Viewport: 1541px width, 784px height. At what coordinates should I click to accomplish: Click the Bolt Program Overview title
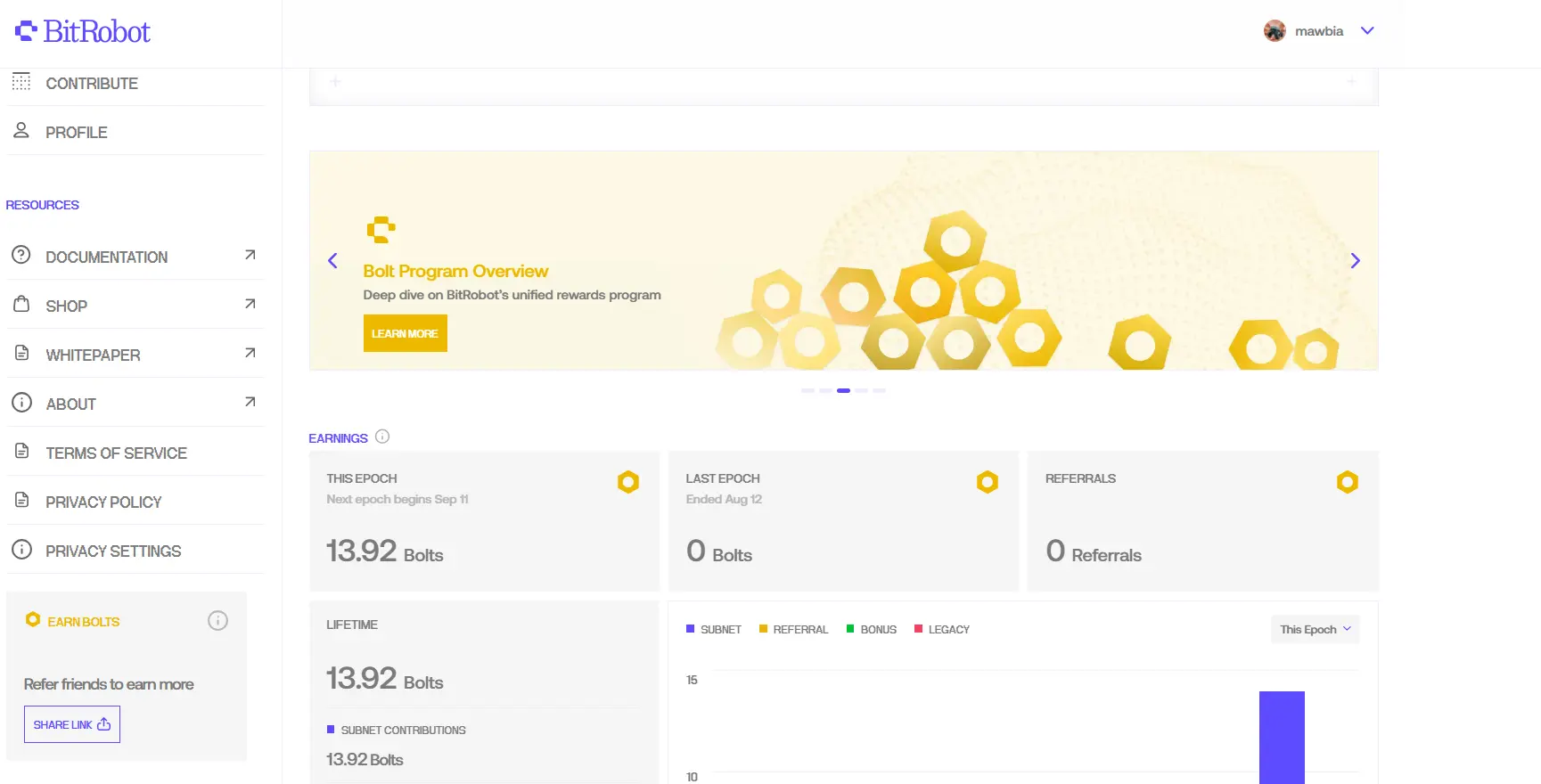(455, 271)
